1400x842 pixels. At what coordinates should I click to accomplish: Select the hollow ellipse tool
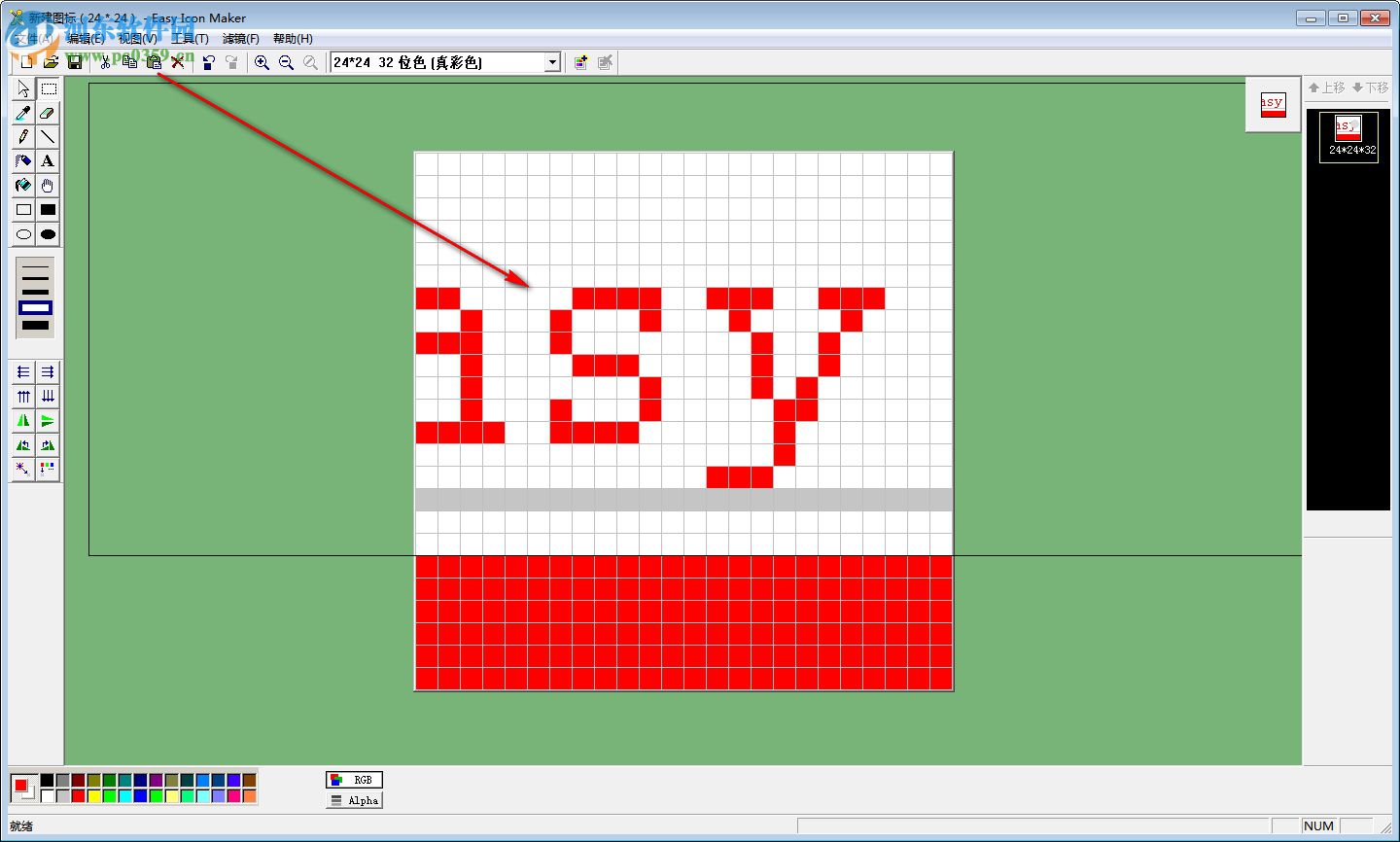(23, 234)
